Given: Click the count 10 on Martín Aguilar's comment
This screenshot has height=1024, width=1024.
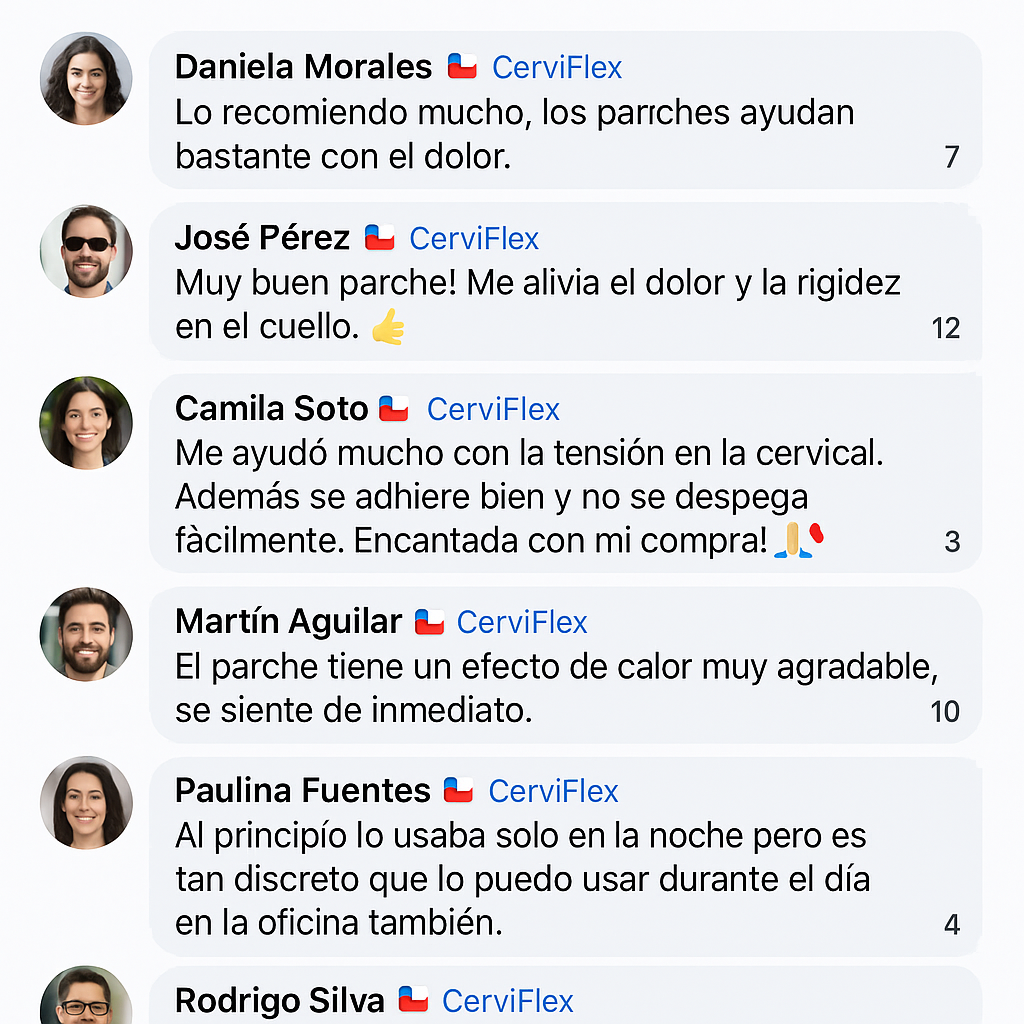Looking at the screenshot, I should 945,712.
